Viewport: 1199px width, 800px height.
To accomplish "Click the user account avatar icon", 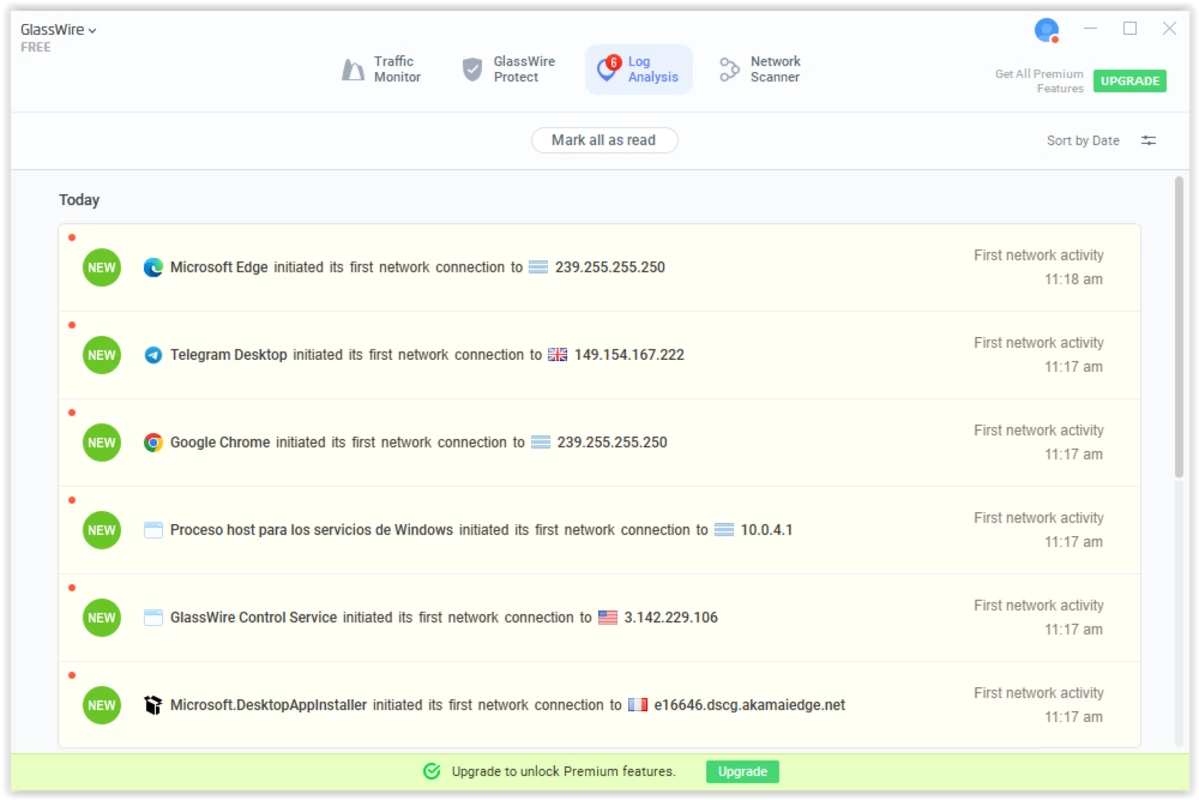I will pos(1046,30).
